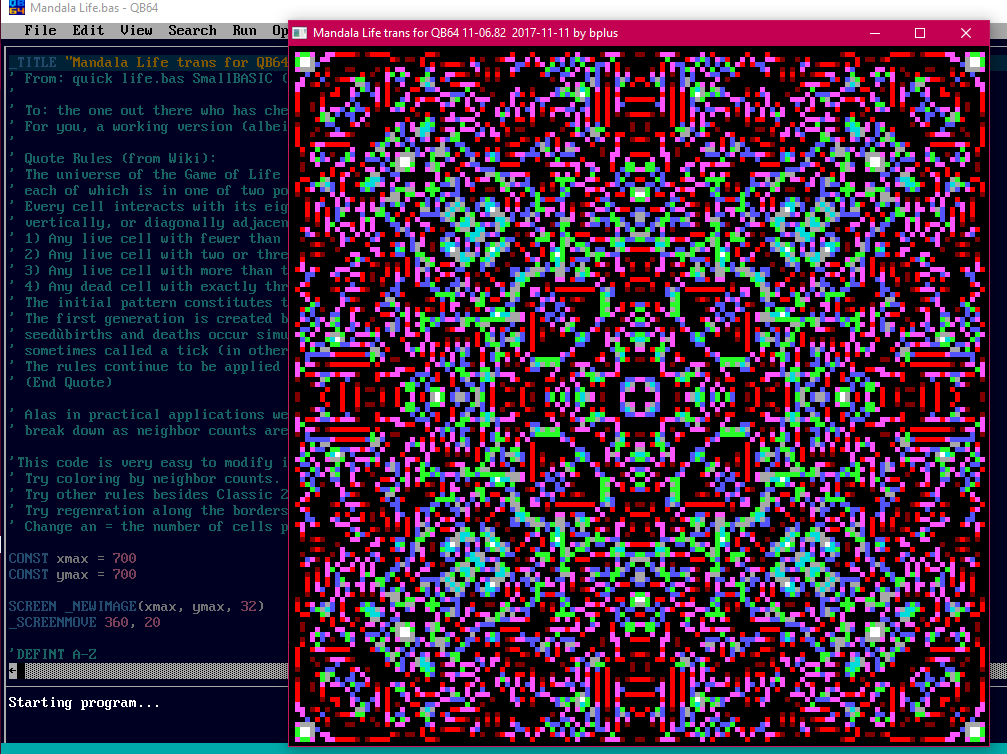Expand the Run menu
This screenshot has height=754, width=1007.
(x=244, y=30)
